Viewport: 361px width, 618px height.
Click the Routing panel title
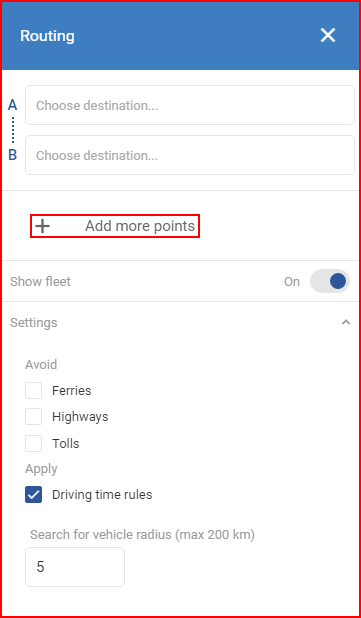pyautogui.click(x=47, y=36)
